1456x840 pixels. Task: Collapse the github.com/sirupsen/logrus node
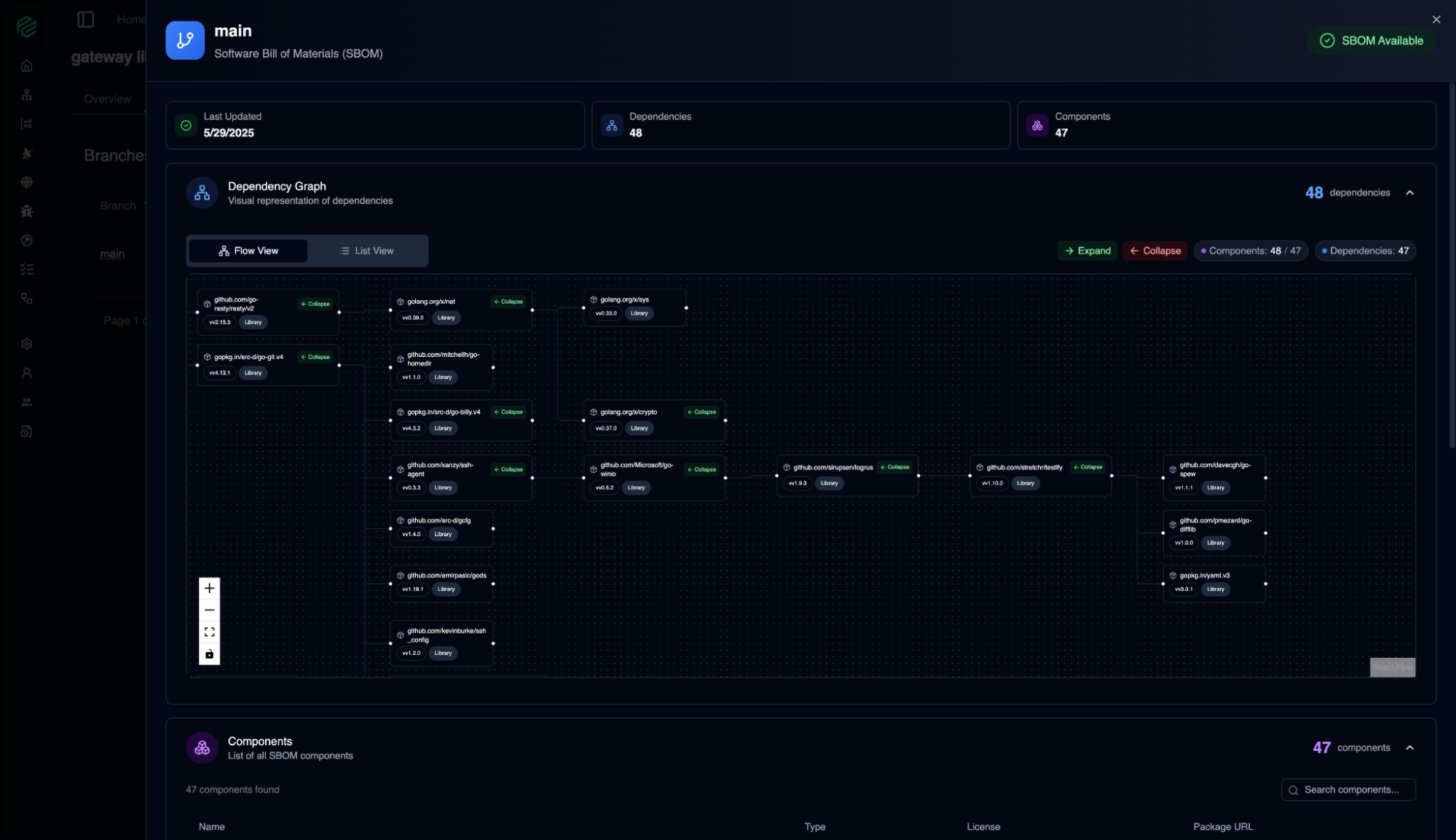click(x=895, y=467)
